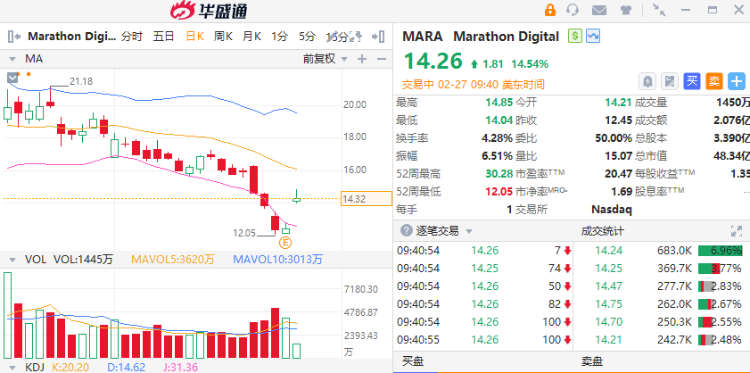The image size is (750, 373).
Task: Collapse the MA indicator panel triangle
Action: tap(13, 59)
